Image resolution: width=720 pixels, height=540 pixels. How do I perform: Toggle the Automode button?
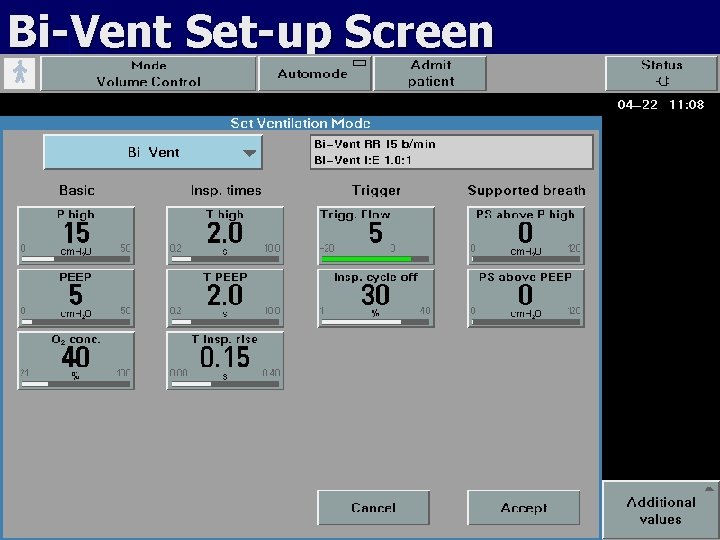pyautogui.click(x=315, y=73)
